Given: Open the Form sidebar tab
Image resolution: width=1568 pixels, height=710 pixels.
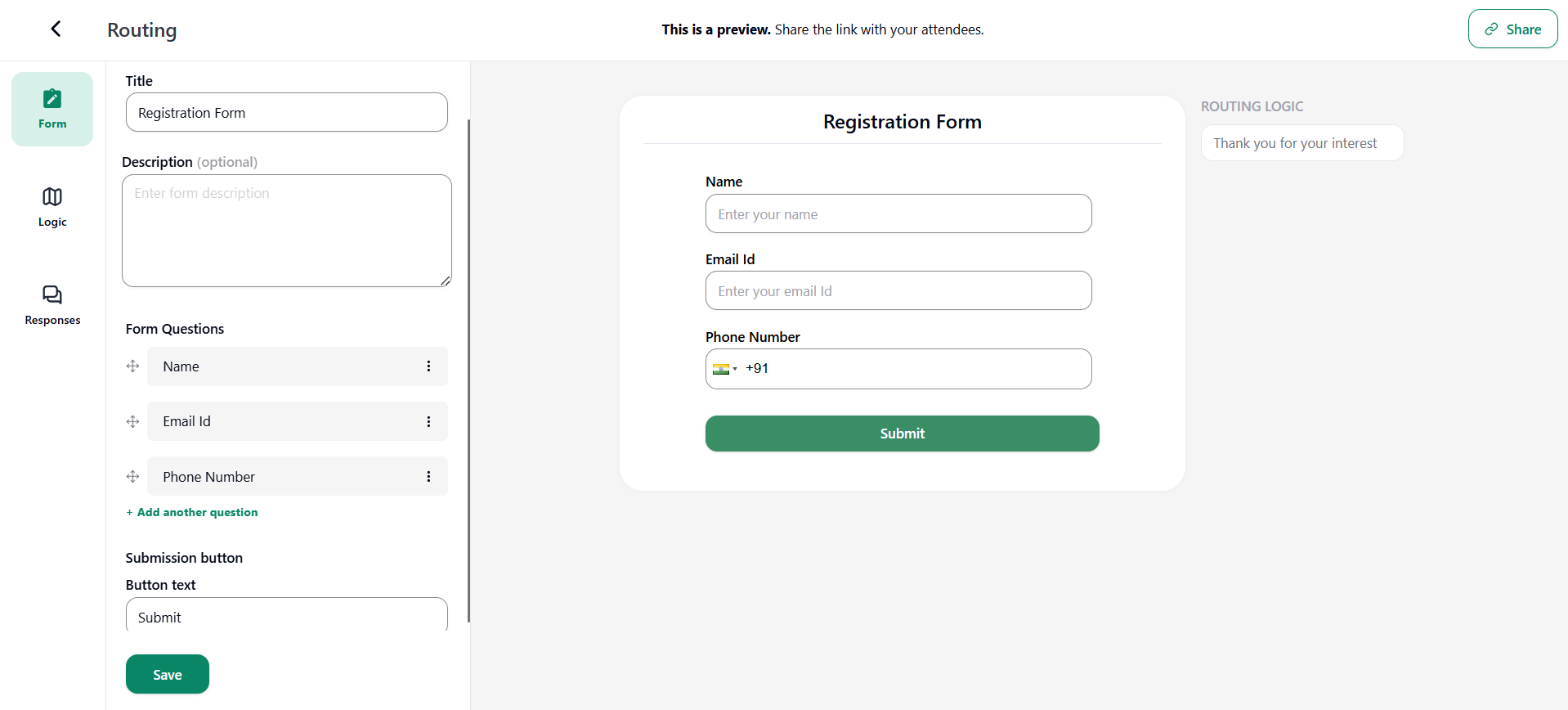Looking at the screenshot, I should [52, 109].
